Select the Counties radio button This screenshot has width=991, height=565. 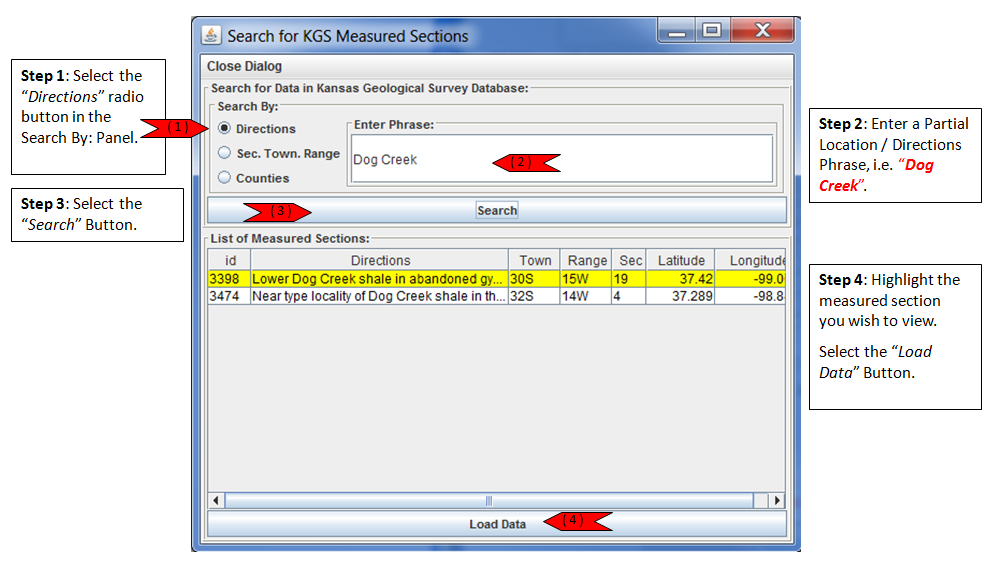pos(224,178)
